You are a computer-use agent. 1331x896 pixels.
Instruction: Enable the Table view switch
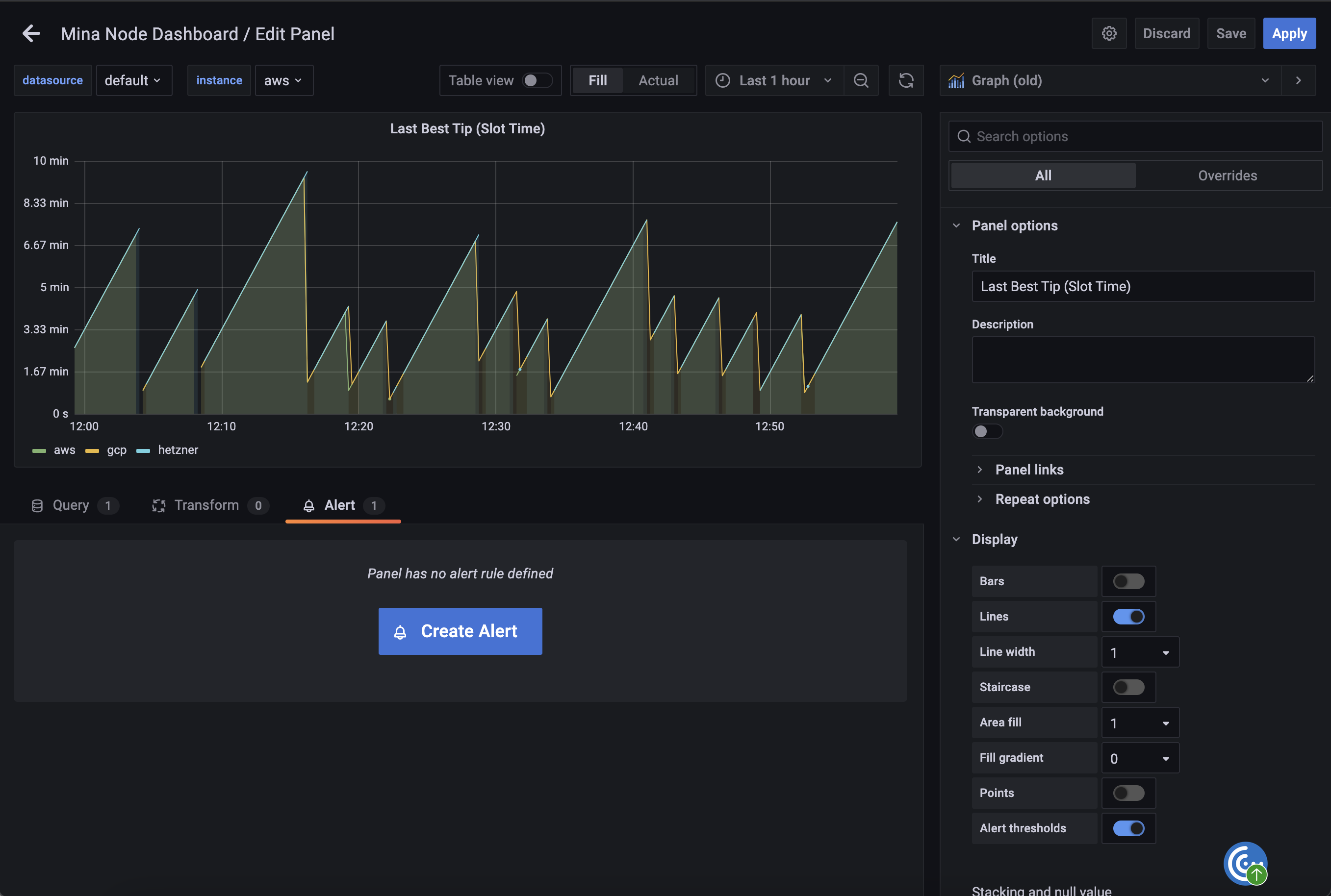coord(537,80)
